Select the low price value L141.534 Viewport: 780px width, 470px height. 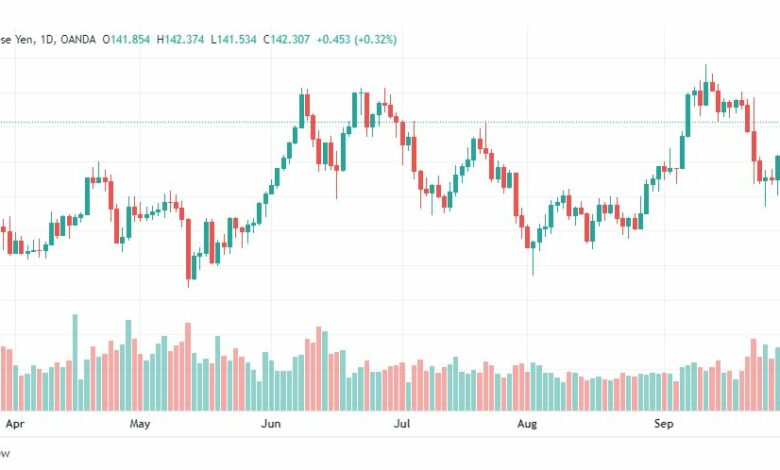coord(233,39)
